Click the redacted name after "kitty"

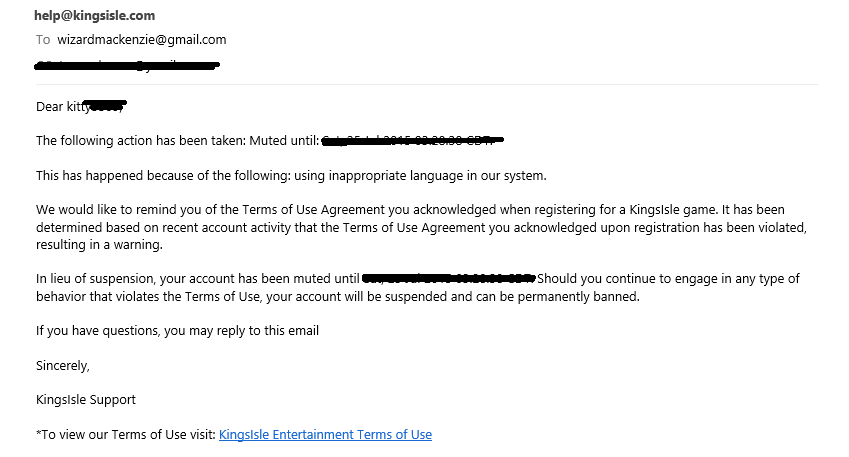pyautogui.click(x=108, y=106)
